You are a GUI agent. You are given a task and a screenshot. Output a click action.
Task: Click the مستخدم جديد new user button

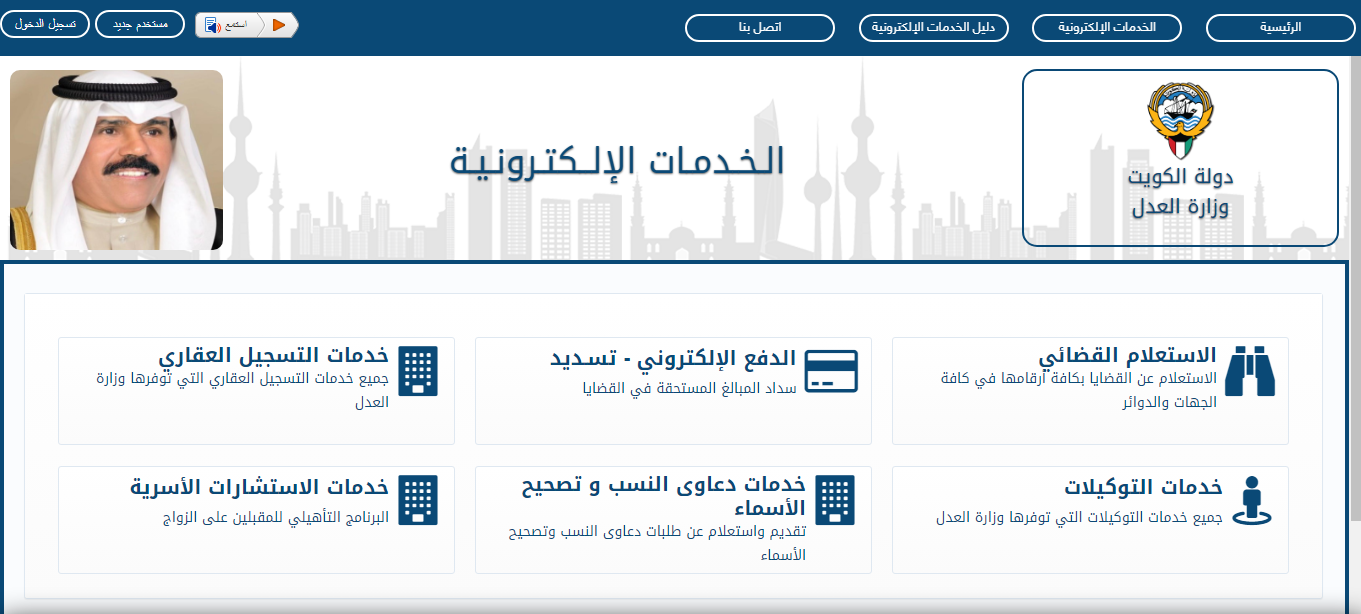coord(140,24)
